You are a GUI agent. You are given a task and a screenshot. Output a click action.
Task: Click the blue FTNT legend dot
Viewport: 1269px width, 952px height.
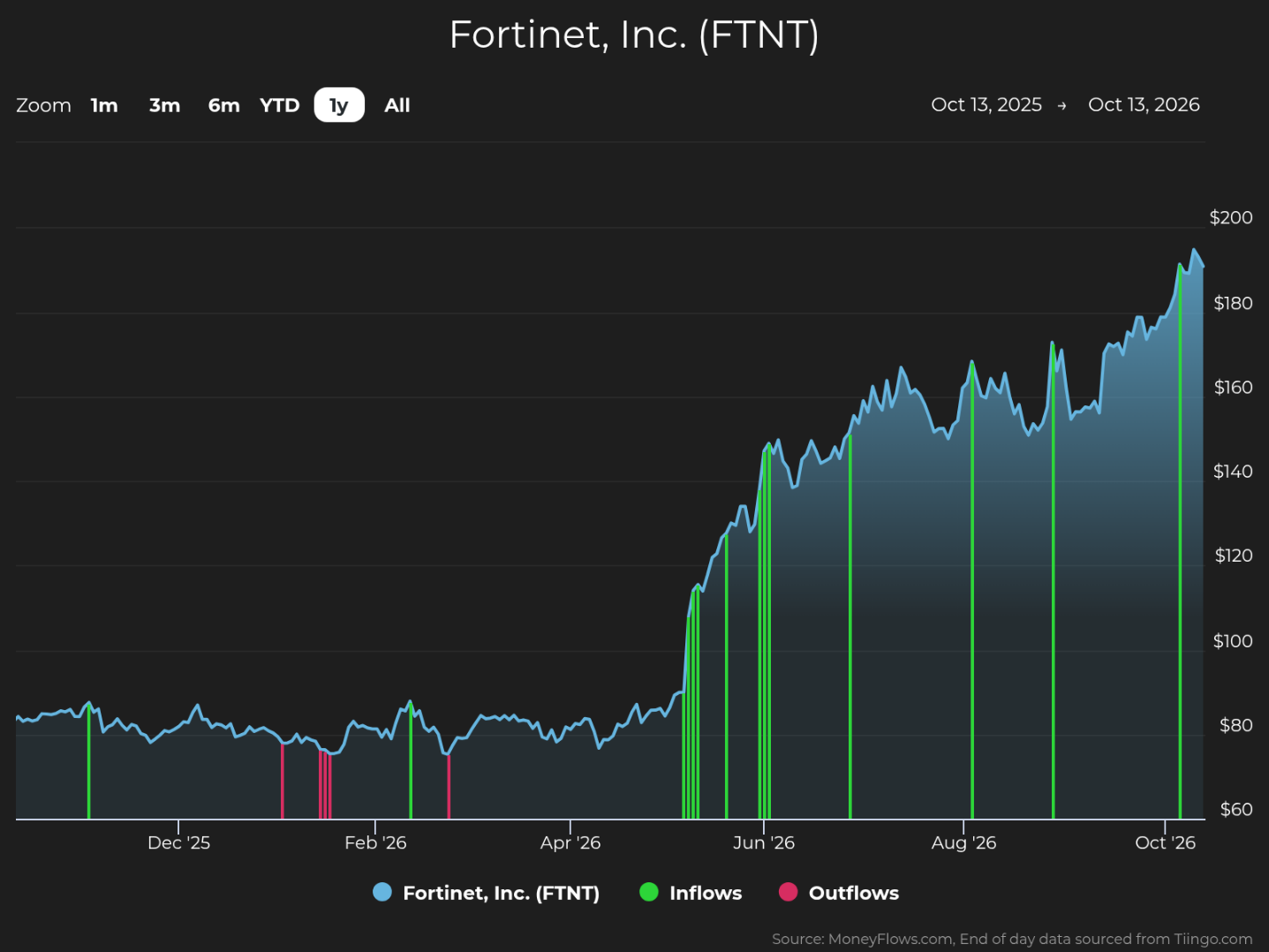382,892
